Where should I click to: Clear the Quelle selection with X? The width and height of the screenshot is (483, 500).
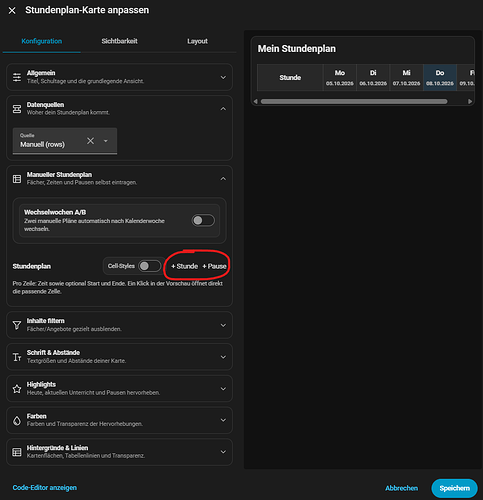[x=90, y=141]
